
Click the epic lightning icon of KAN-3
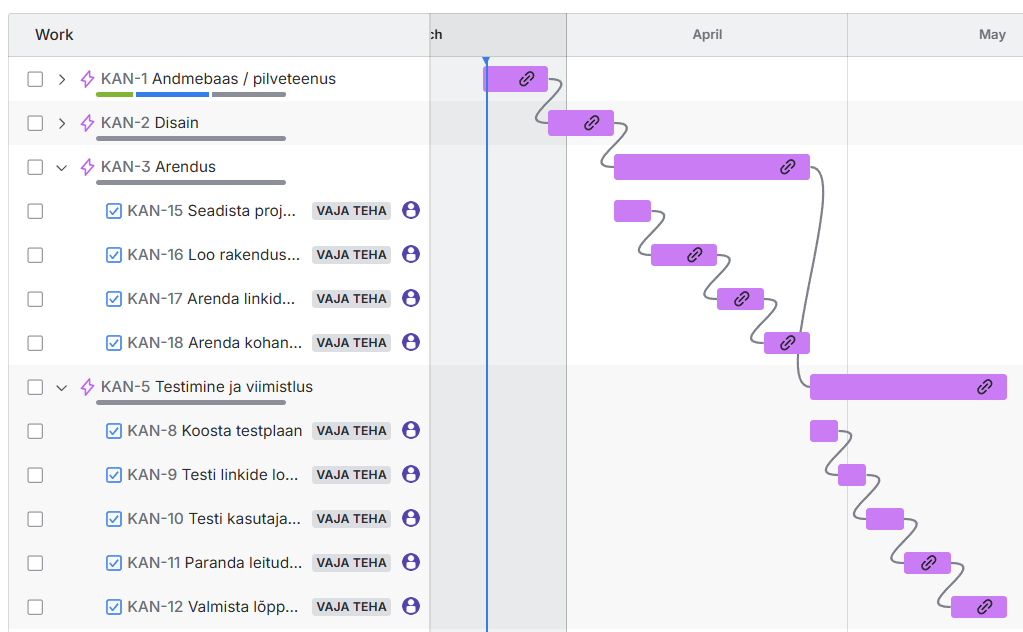tap(87, 167)
